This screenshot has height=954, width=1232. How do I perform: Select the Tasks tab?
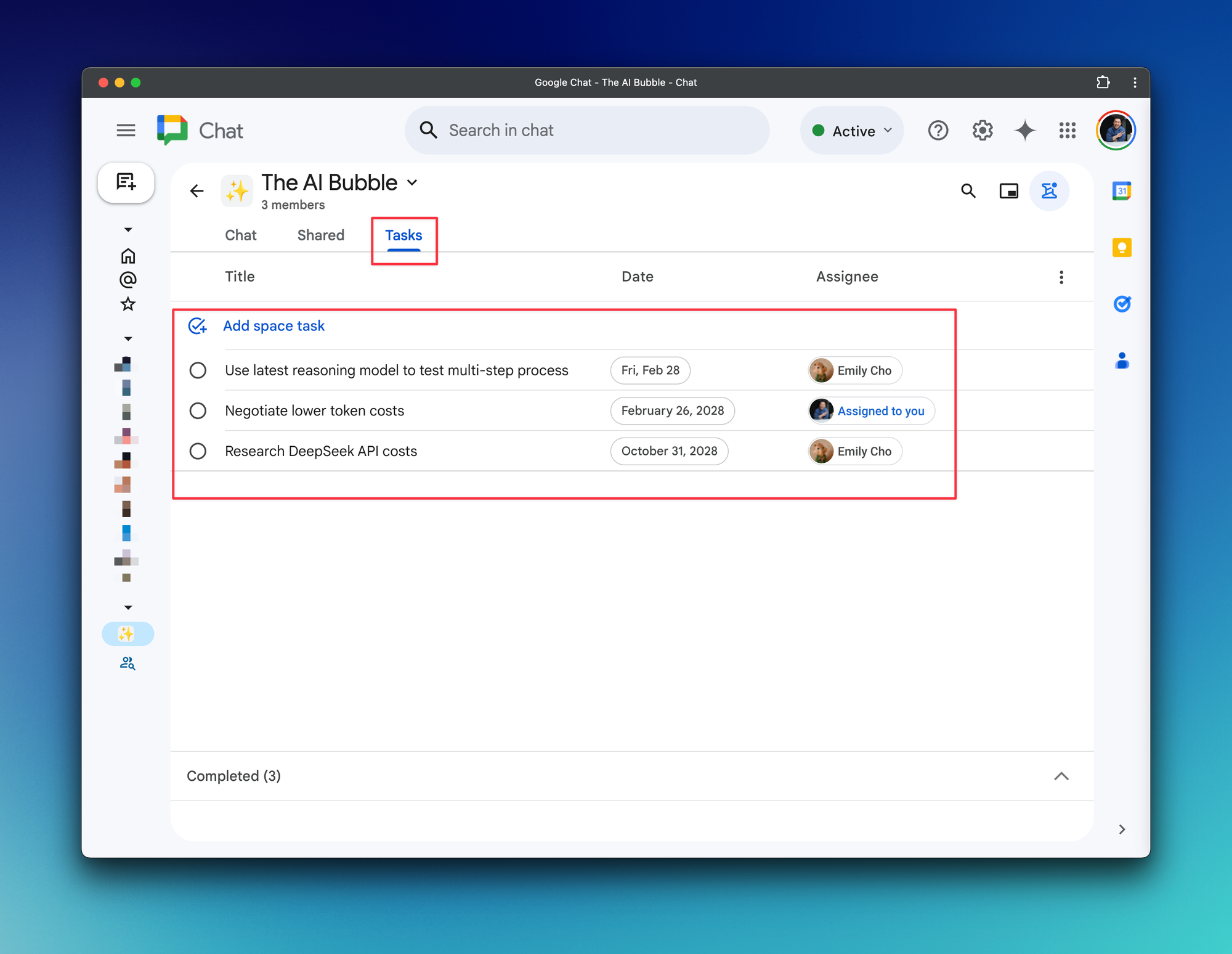click(x=403, y=235)
